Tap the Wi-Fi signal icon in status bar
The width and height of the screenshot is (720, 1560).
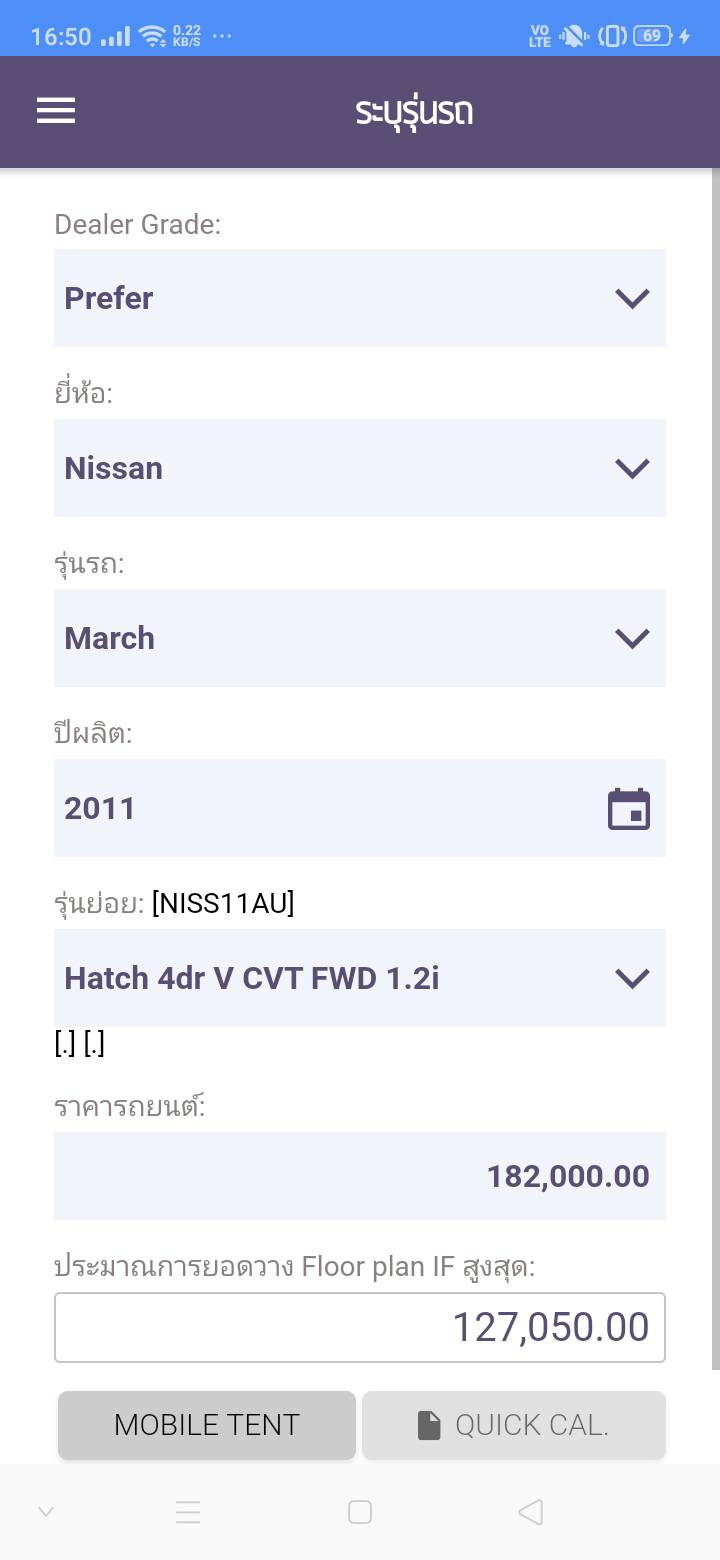click(152, 37)
